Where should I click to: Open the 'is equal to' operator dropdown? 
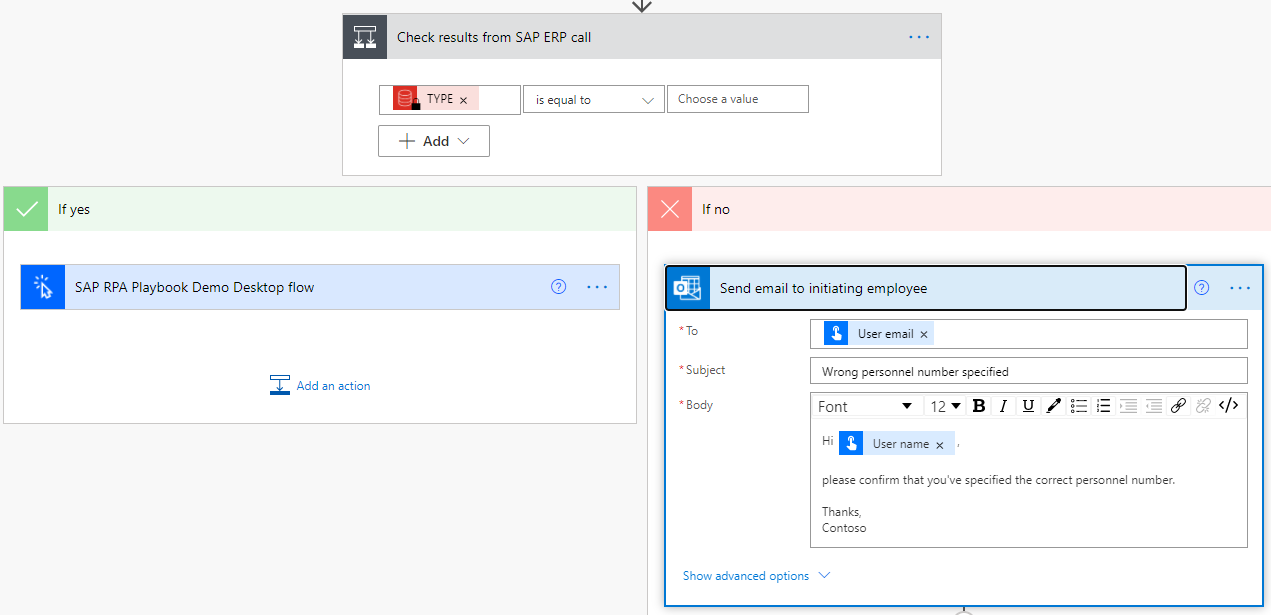tap(594, 99)
